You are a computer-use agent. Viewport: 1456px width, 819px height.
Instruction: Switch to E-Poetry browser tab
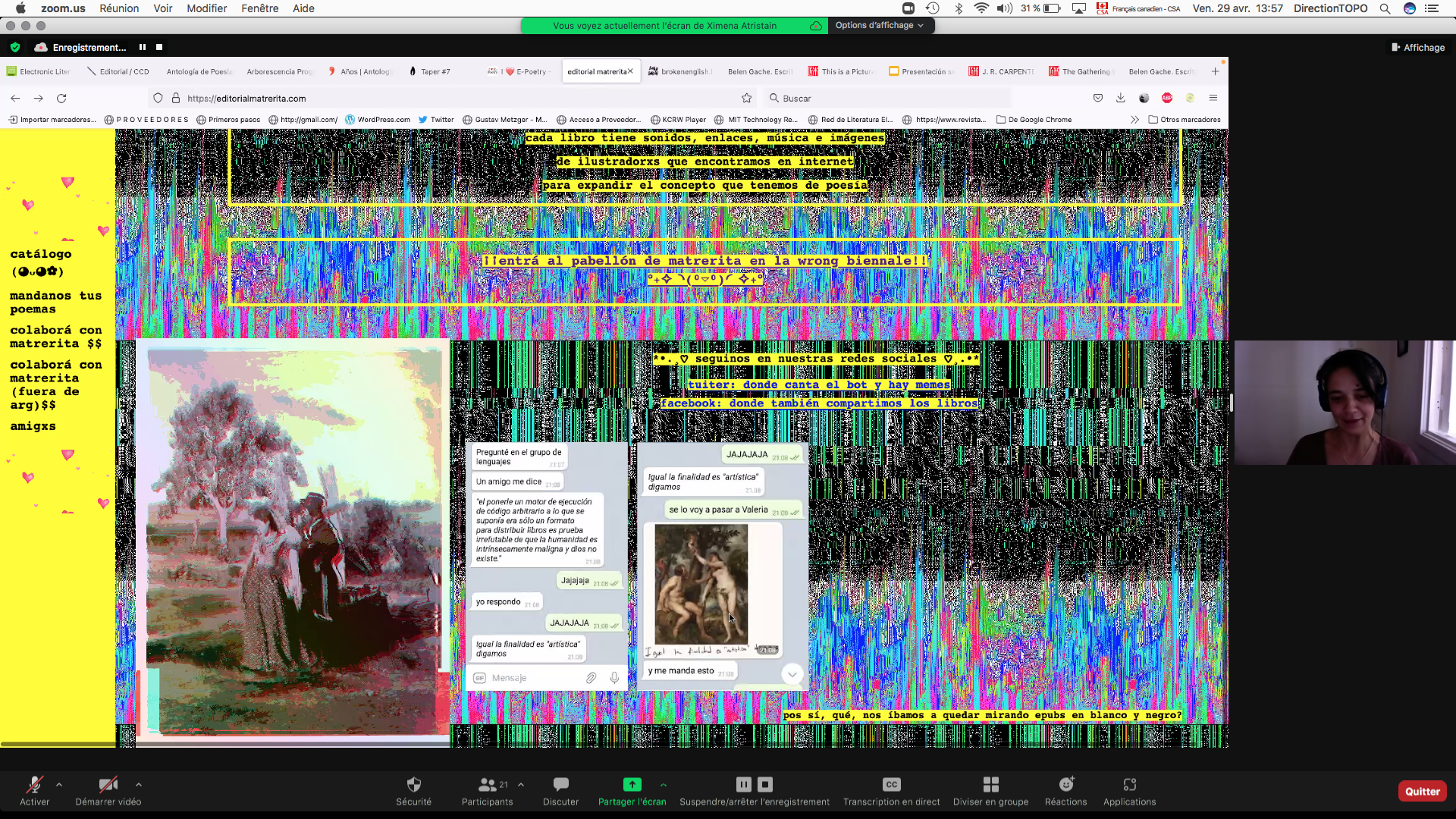pos(520,71)
